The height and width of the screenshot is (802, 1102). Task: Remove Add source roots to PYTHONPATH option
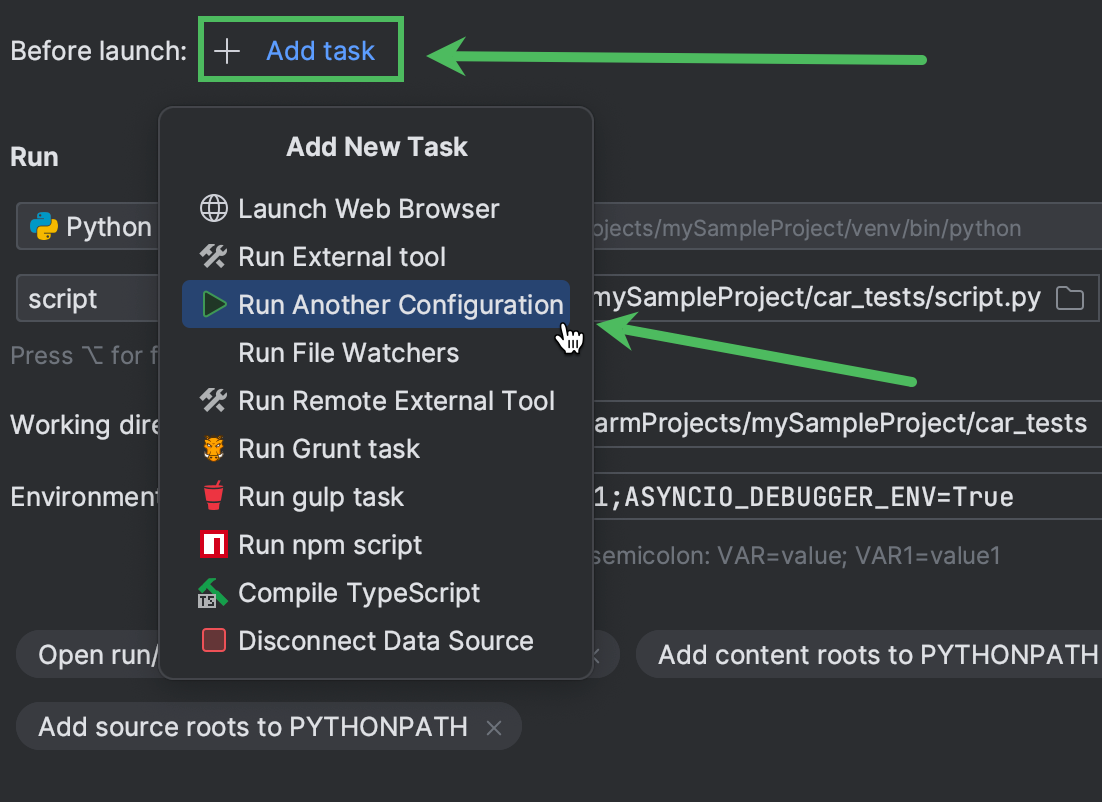493,727
